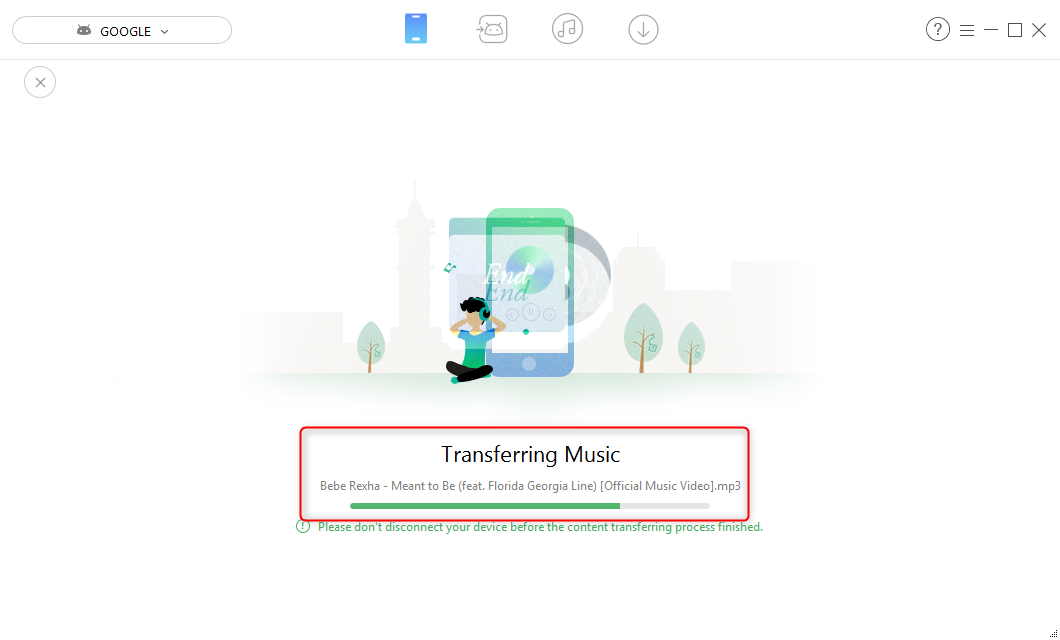The image size is (1060, 640).
Task: Select the music note library icon
Action: (x=567, y=29)
